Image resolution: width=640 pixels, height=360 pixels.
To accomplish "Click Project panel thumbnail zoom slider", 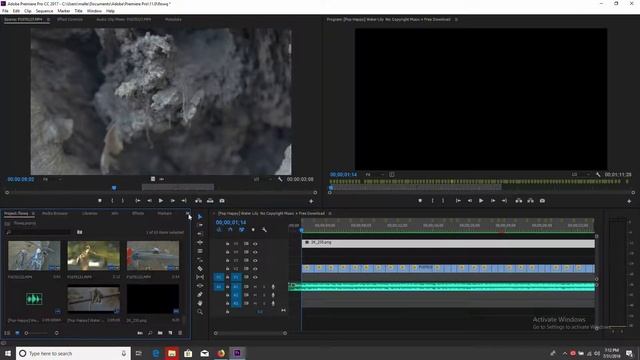I will [41, 333].
